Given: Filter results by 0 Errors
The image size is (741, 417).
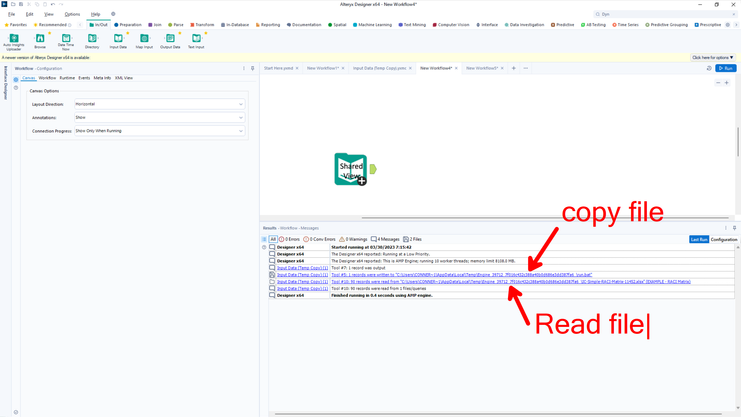Looking at the screenshot, I should [x=289, y=239].
